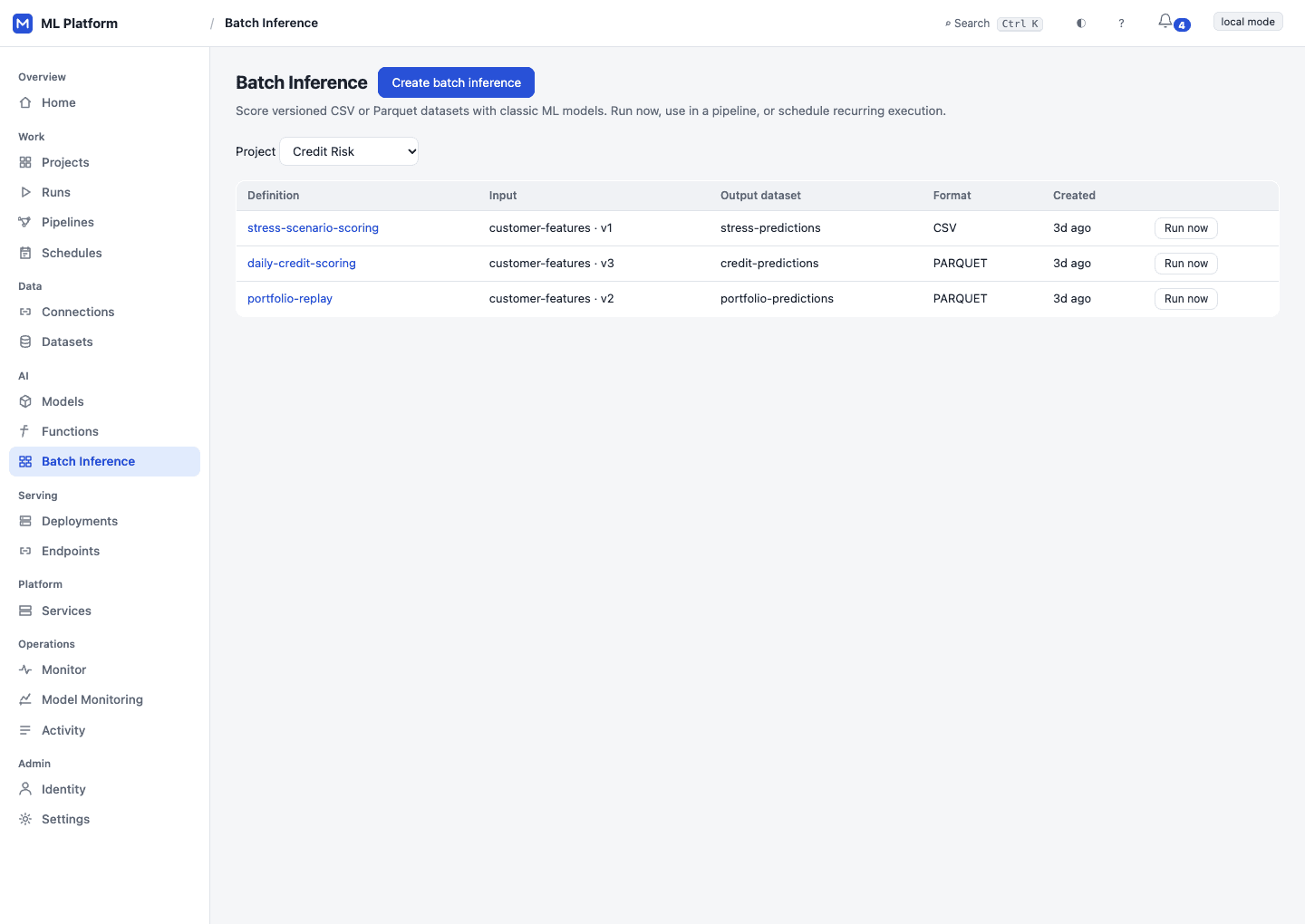
Task: Click the Runs play icon
Action: [x=25, y=192]
